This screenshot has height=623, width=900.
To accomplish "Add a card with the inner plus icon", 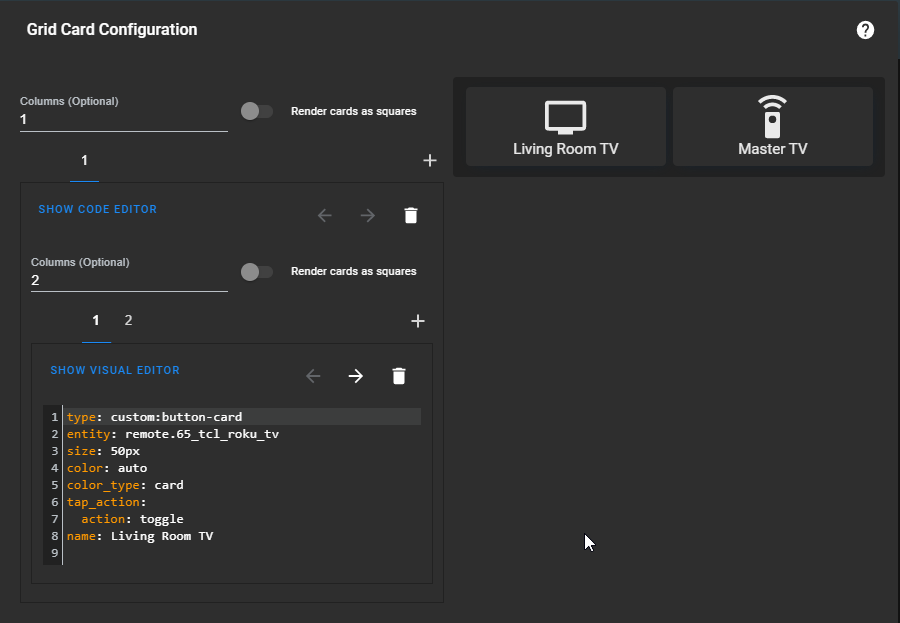I will click(x=418, y=320).
